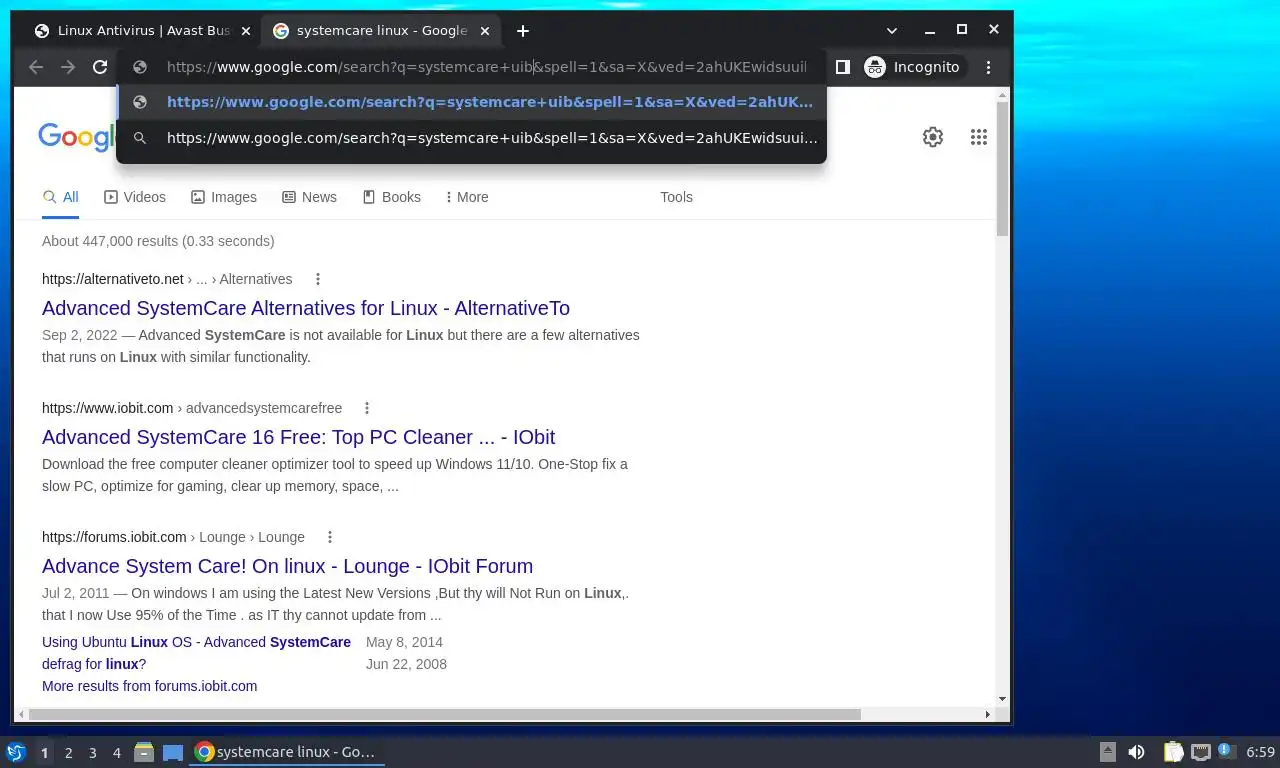1280x768 pixels.
Task: Expand the More search filters menu
Action: [x=467, y=197]
